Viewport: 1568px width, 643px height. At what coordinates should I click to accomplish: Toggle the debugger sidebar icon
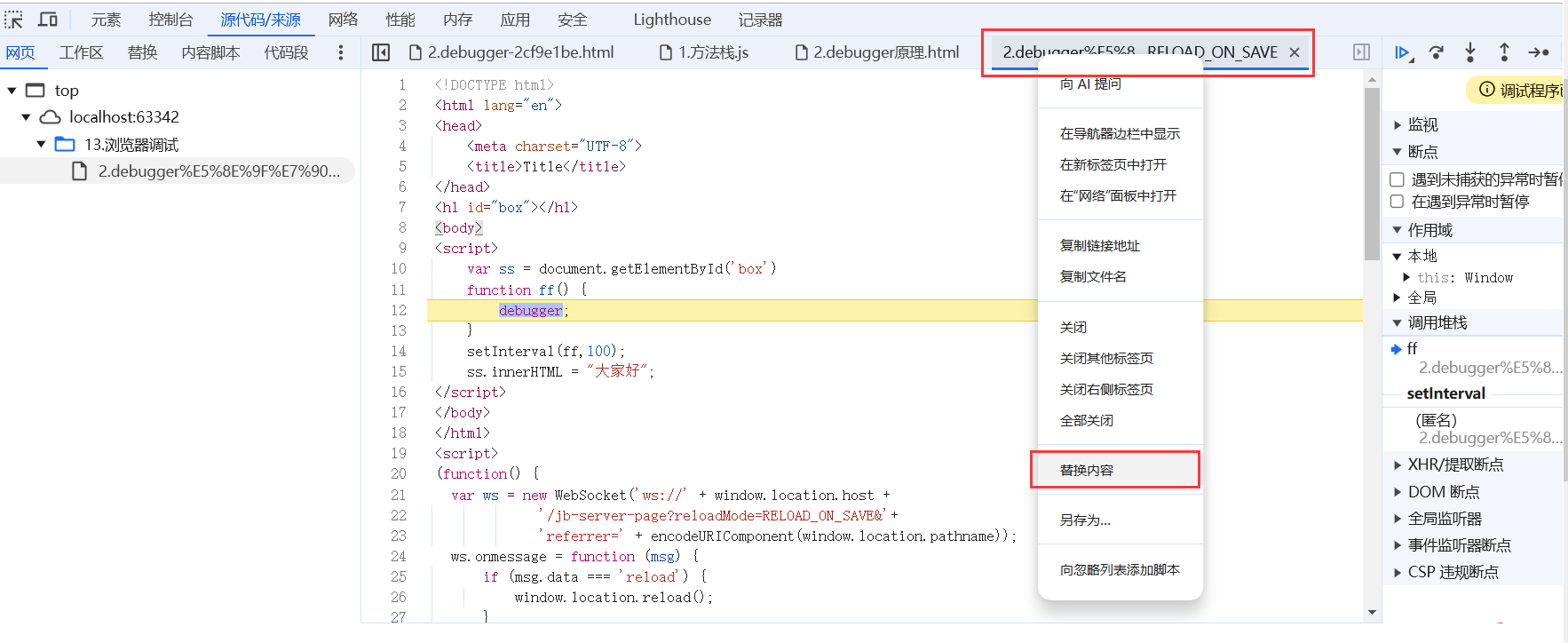click(1361, 52)
